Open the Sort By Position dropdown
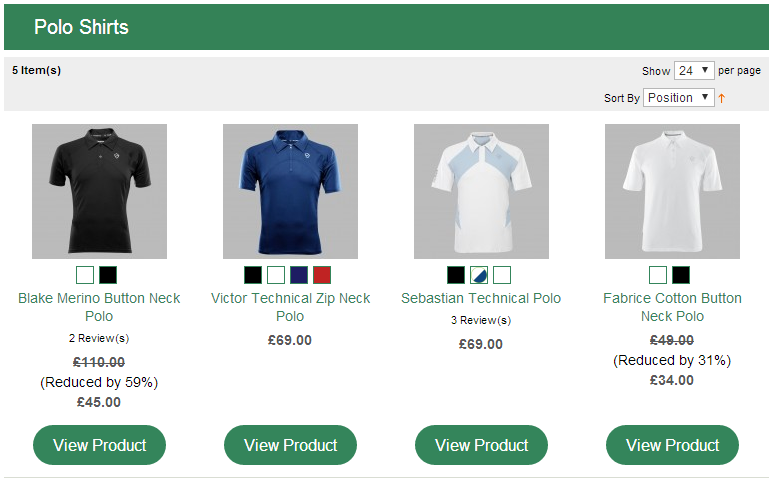 point(678,97)
